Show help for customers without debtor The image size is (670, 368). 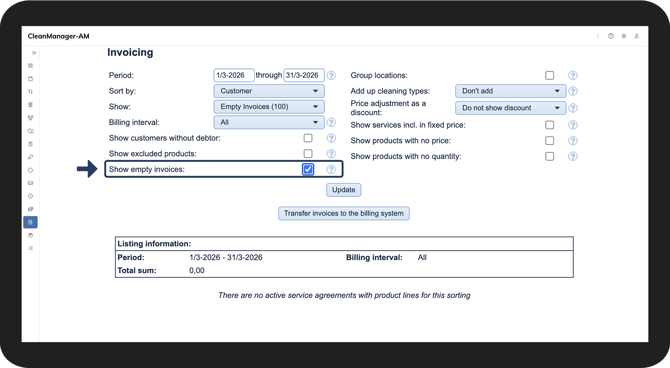tap(331, 138)
